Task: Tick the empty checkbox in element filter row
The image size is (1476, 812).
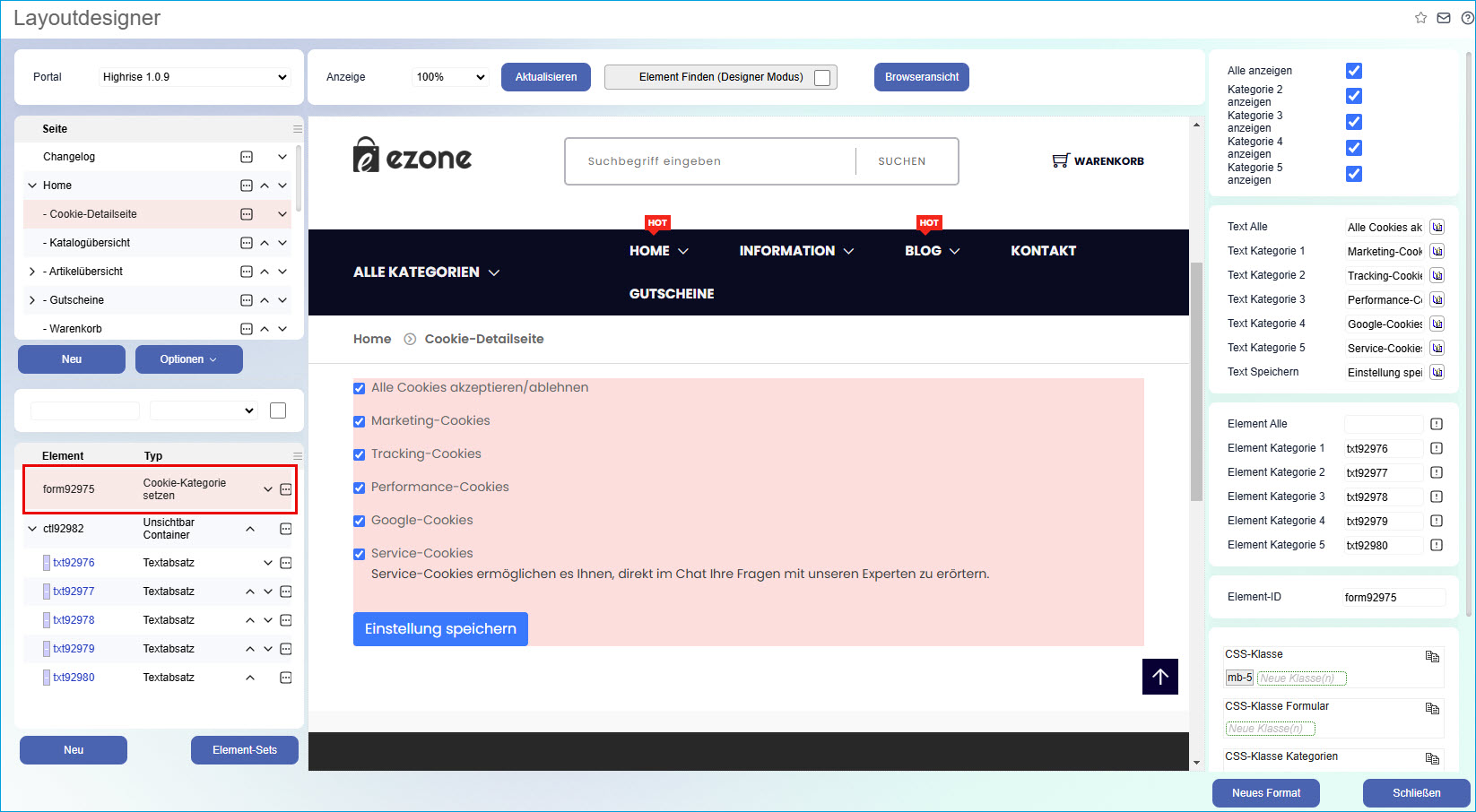Action: click(278, 410)
